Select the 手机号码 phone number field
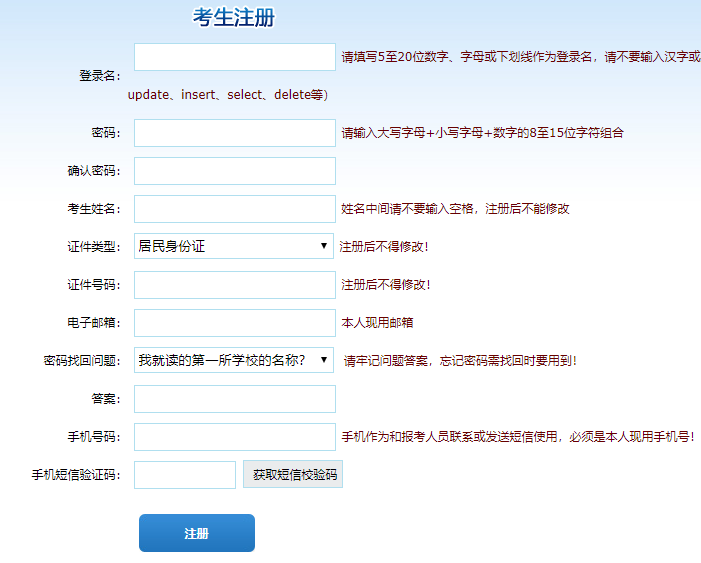701x563 pixels. (x=235, y=437)
